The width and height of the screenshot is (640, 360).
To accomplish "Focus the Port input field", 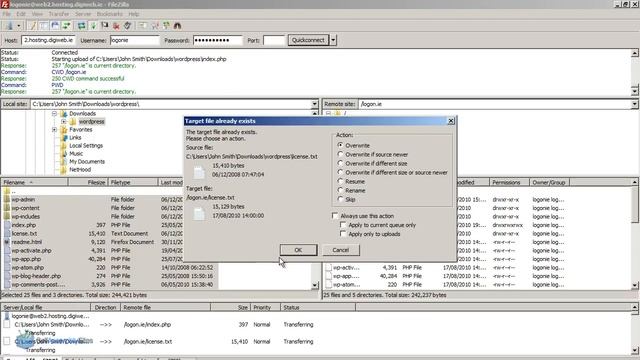I will click(274, 40).
